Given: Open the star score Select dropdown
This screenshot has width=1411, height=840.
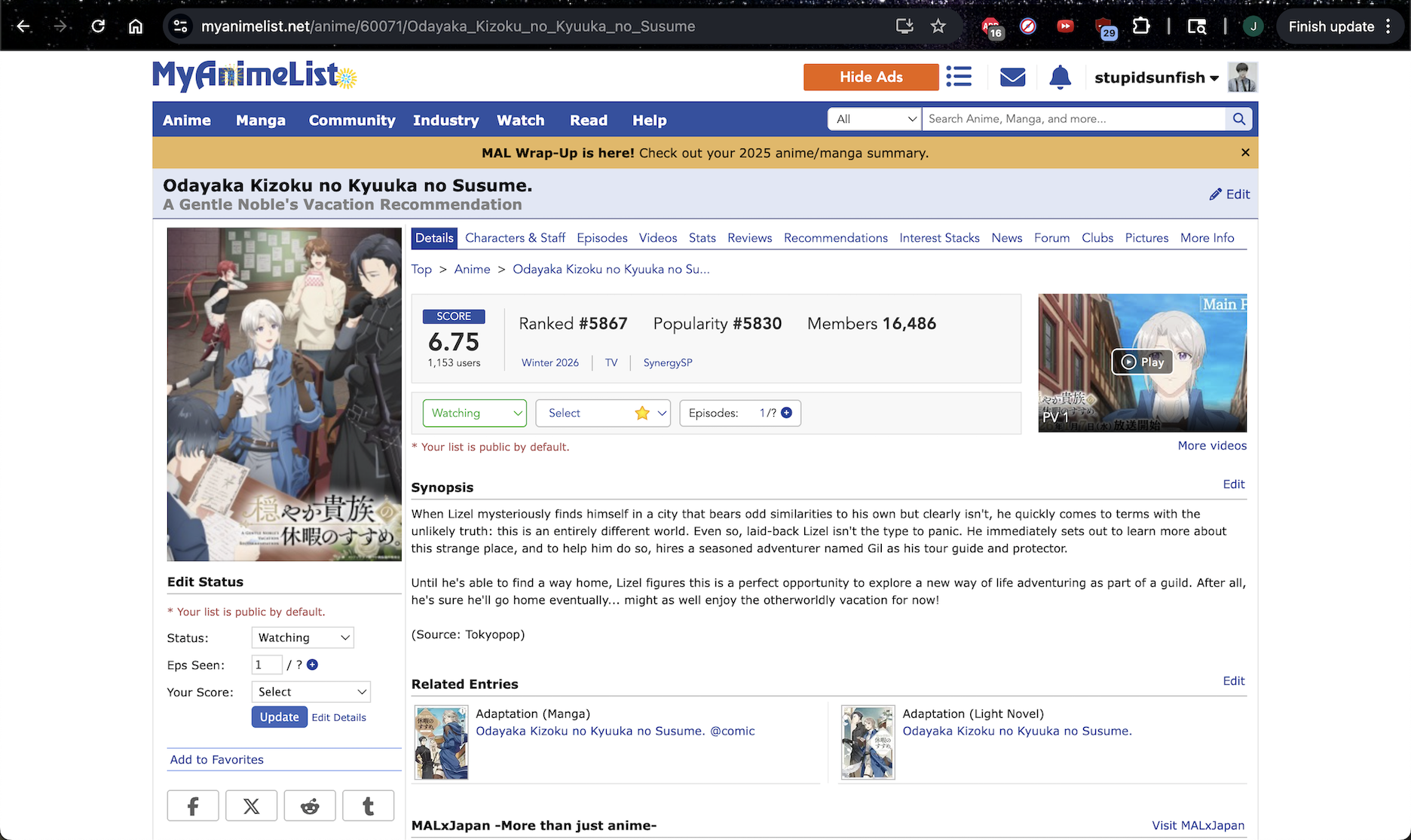Looking at the screenshot, I should click(x=602, y=413).
